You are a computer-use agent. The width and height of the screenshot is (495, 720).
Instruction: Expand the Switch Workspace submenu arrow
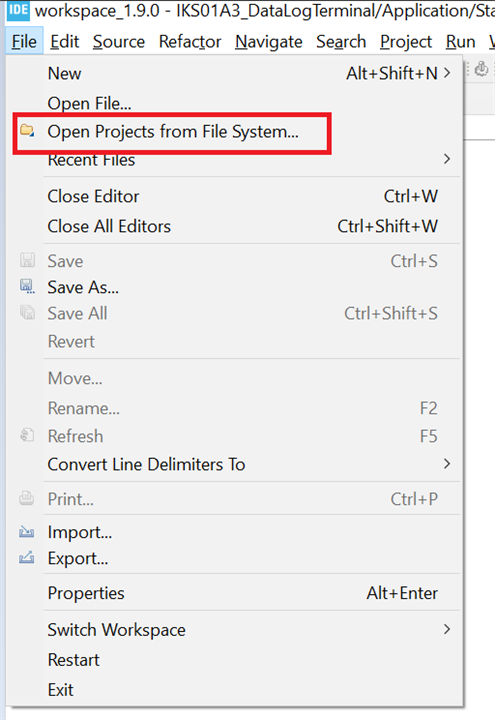(447, 629)
